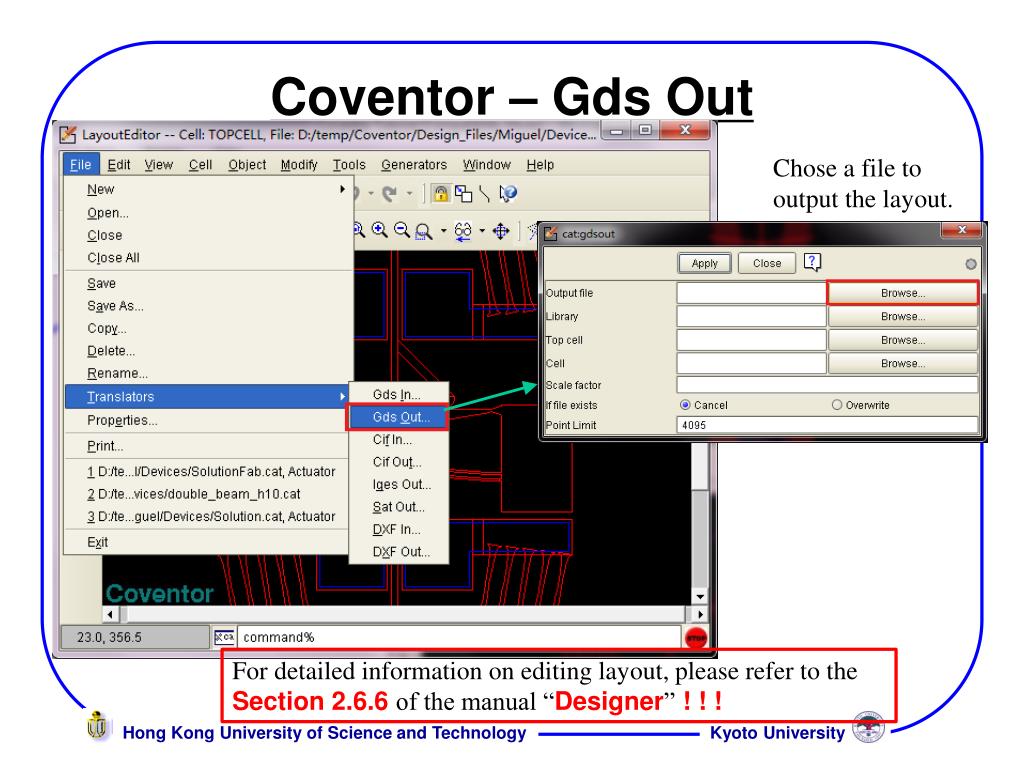Click the cat:gdsout title bar icon
This screenshot has width=1024, height=768.
551,234
